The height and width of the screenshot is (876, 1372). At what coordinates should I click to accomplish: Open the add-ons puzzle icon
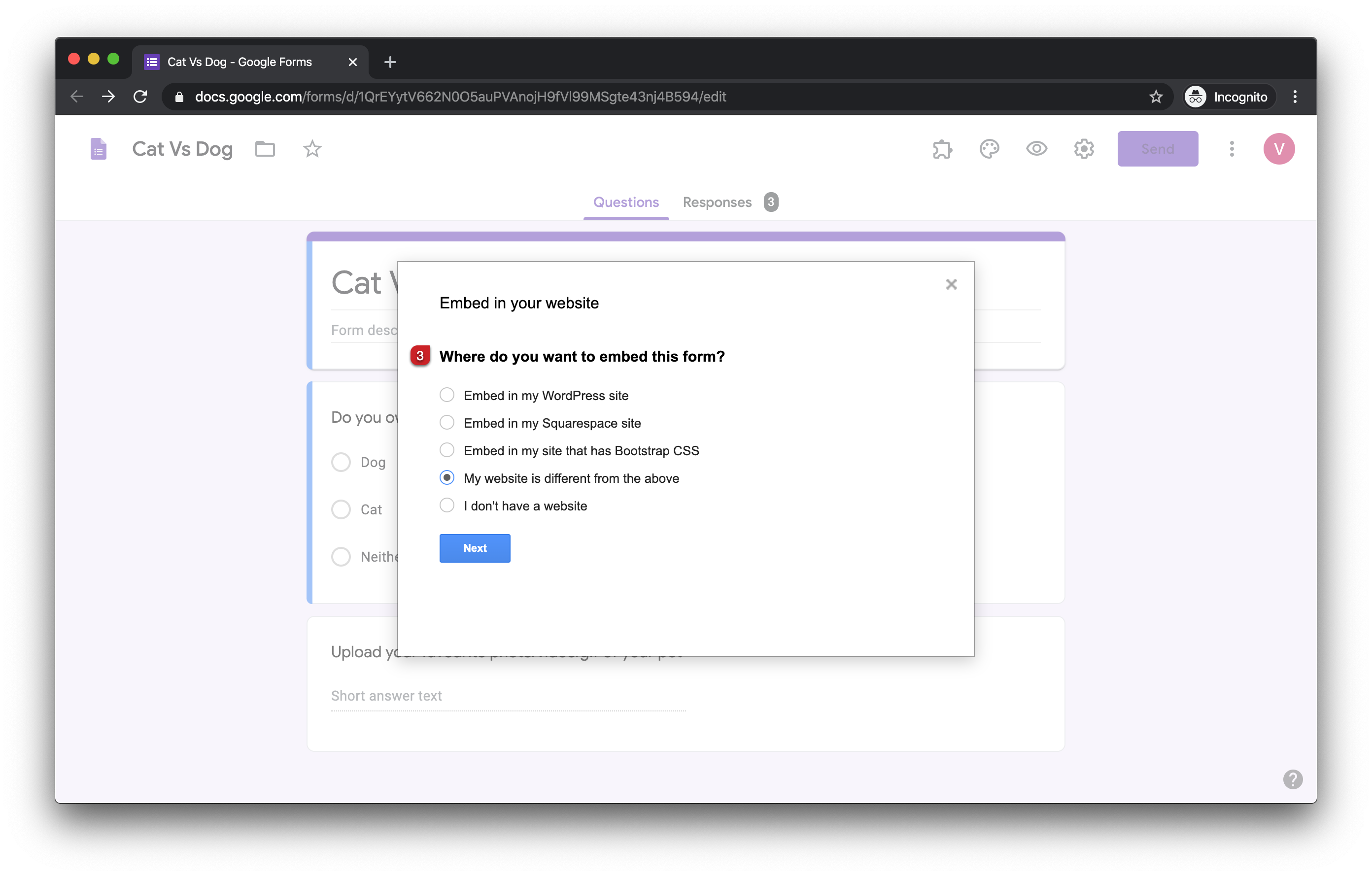click(942, 149)
